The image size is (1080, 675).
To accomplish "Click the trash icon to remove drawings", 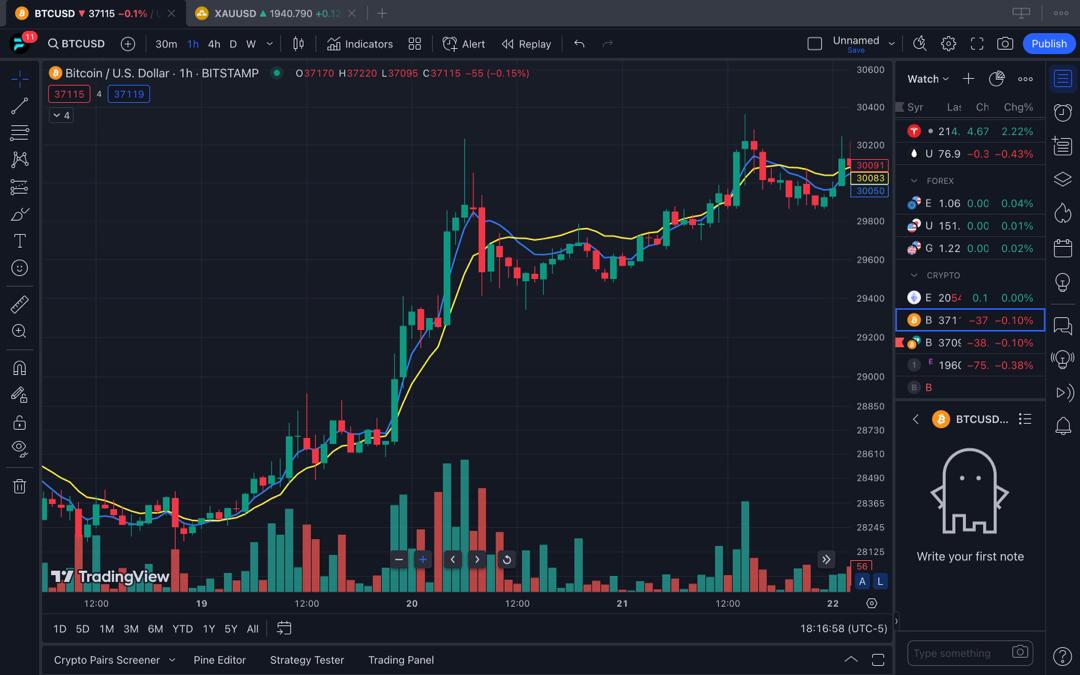I will coord(19,486).
